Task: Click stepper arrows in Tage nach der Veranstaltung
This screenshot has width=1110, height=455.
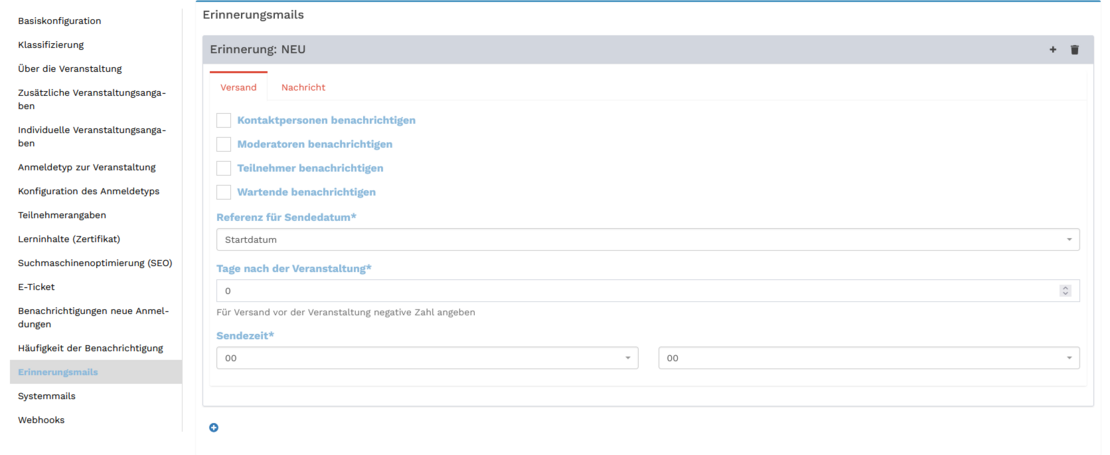Action: (1065, 291)
